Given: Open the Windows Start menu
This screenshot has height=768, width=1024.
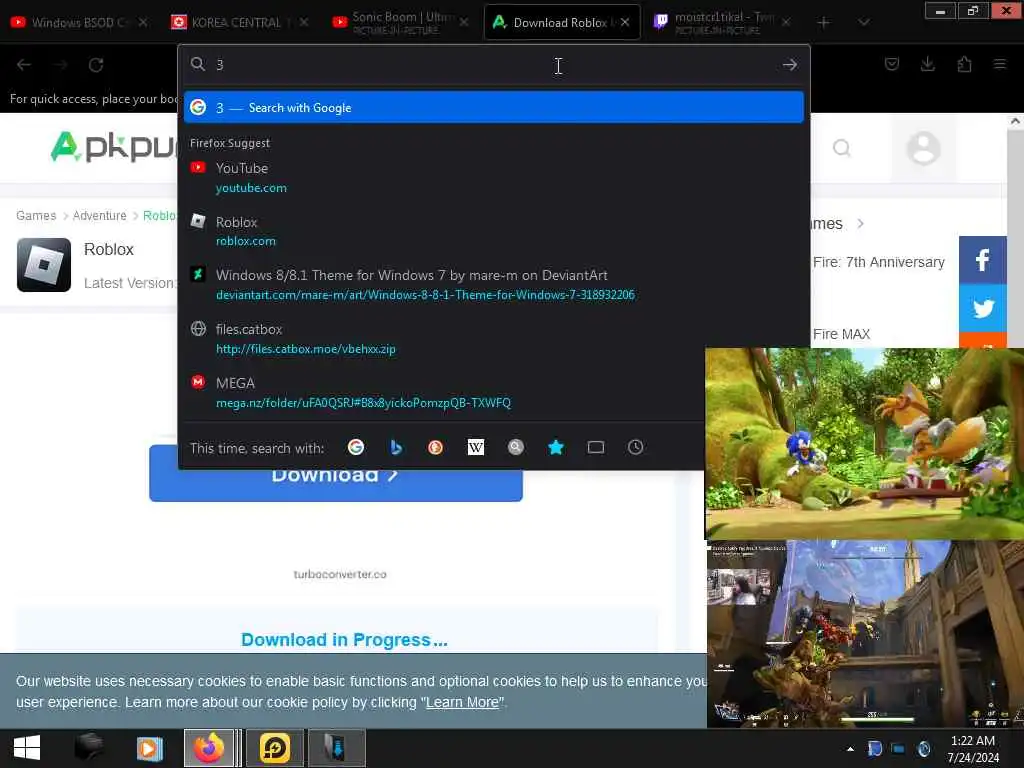Looking at the screenshot, I should [x=27, y=748].
